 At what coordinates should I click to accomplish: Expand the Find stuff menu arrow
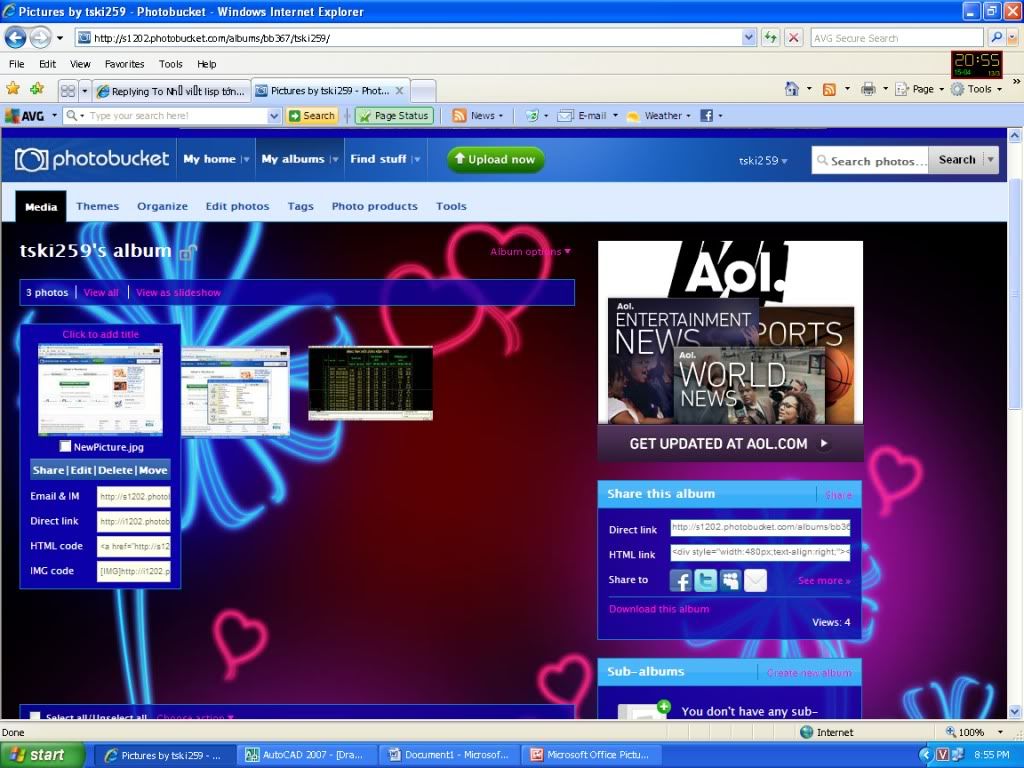(x=416, y=159)
